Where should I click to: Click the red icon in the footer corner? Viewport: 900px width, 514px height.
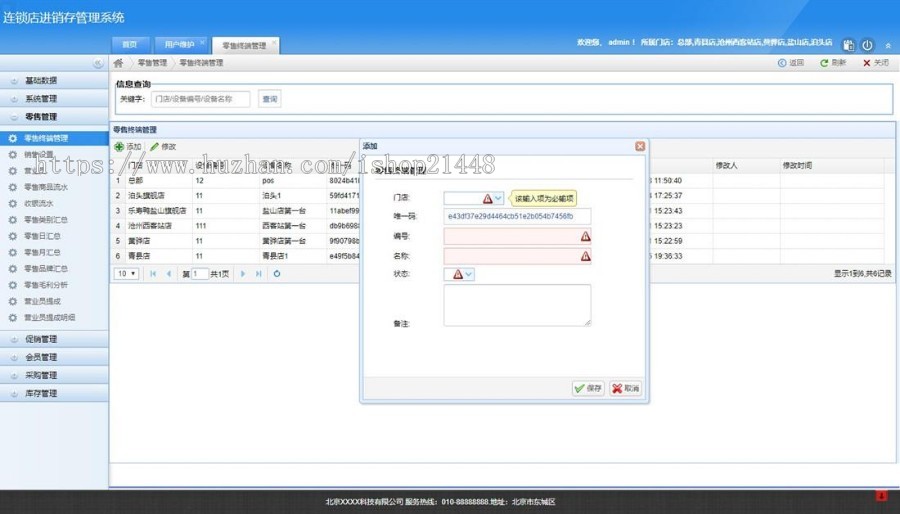(881, 495)
